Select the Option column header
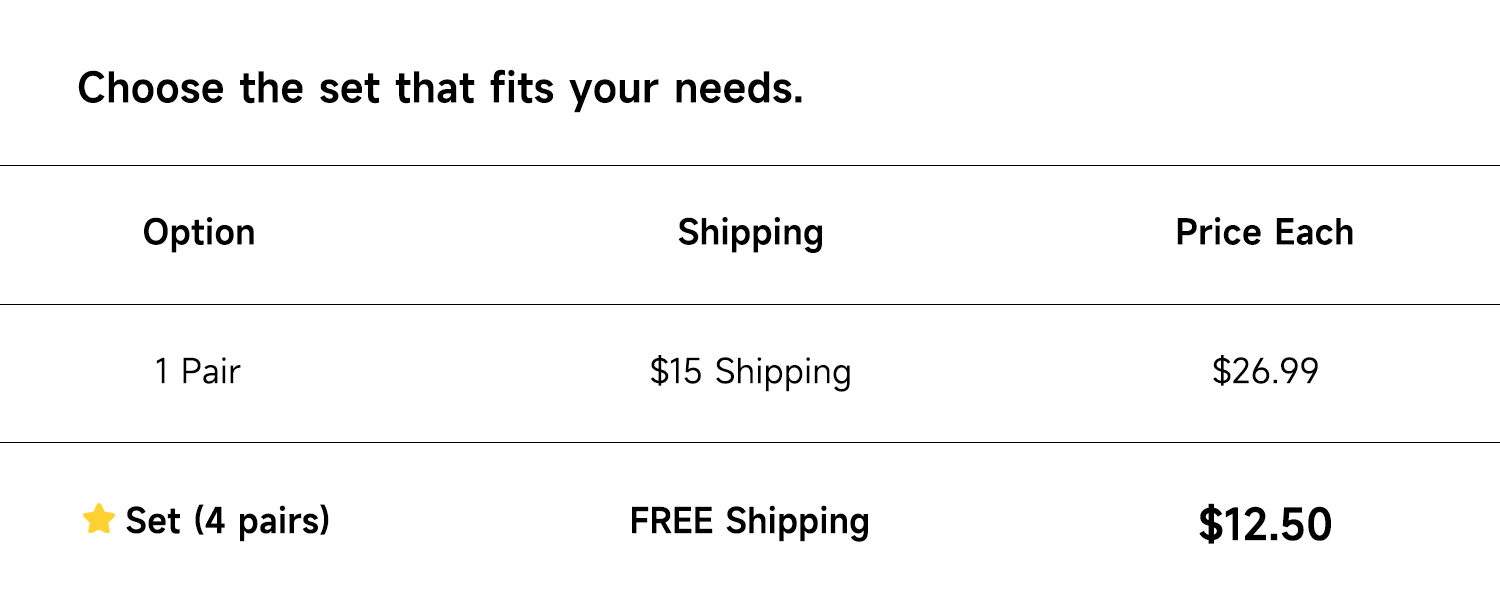The image size is (1500, 600). tap(199, 232)
